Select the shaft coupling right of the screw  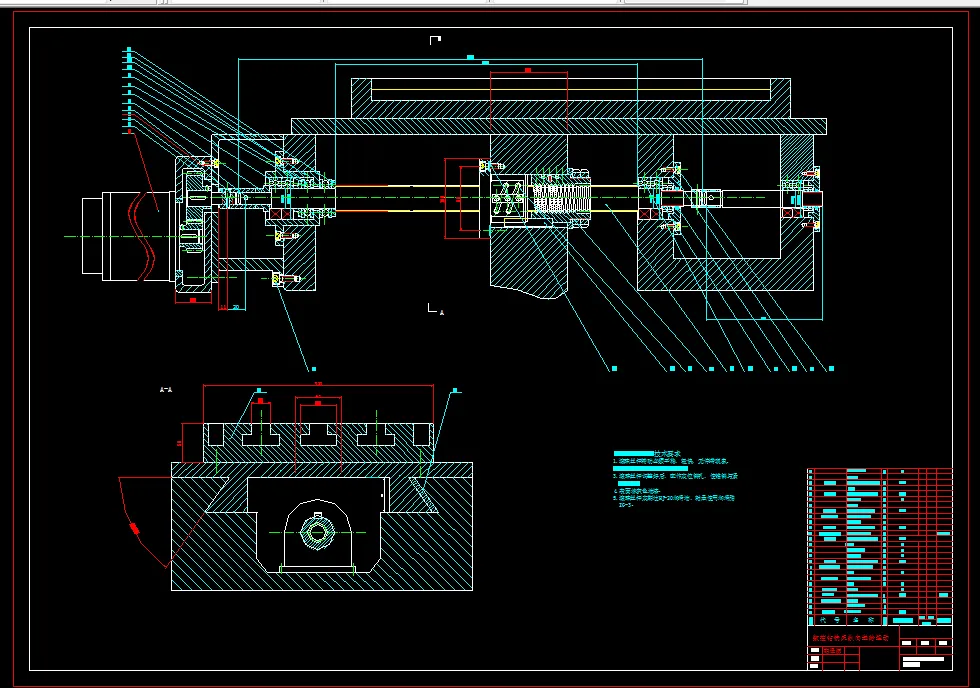point(705,198)
